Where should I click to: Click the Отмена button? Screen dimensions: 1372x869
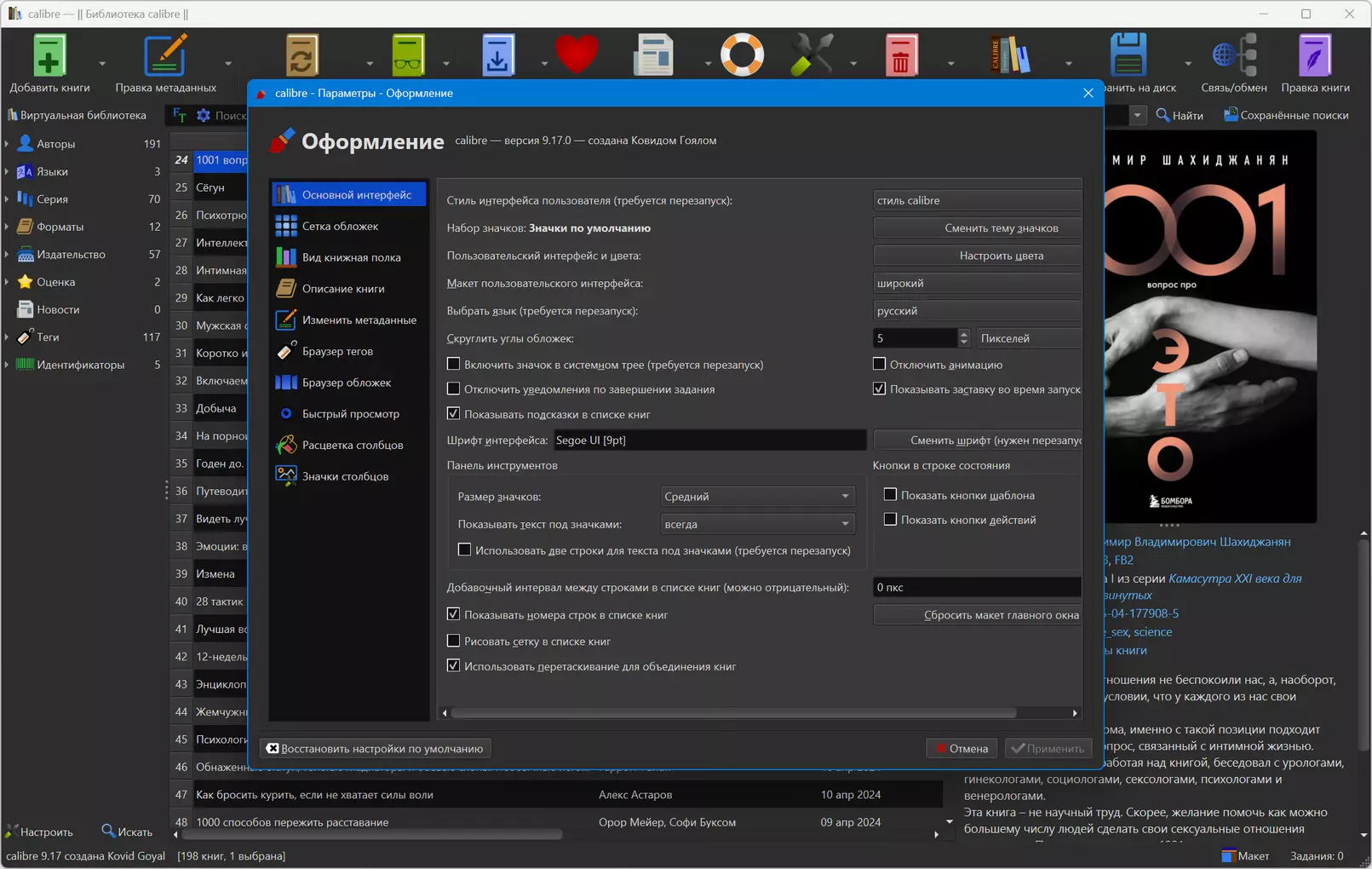point(962,748)
